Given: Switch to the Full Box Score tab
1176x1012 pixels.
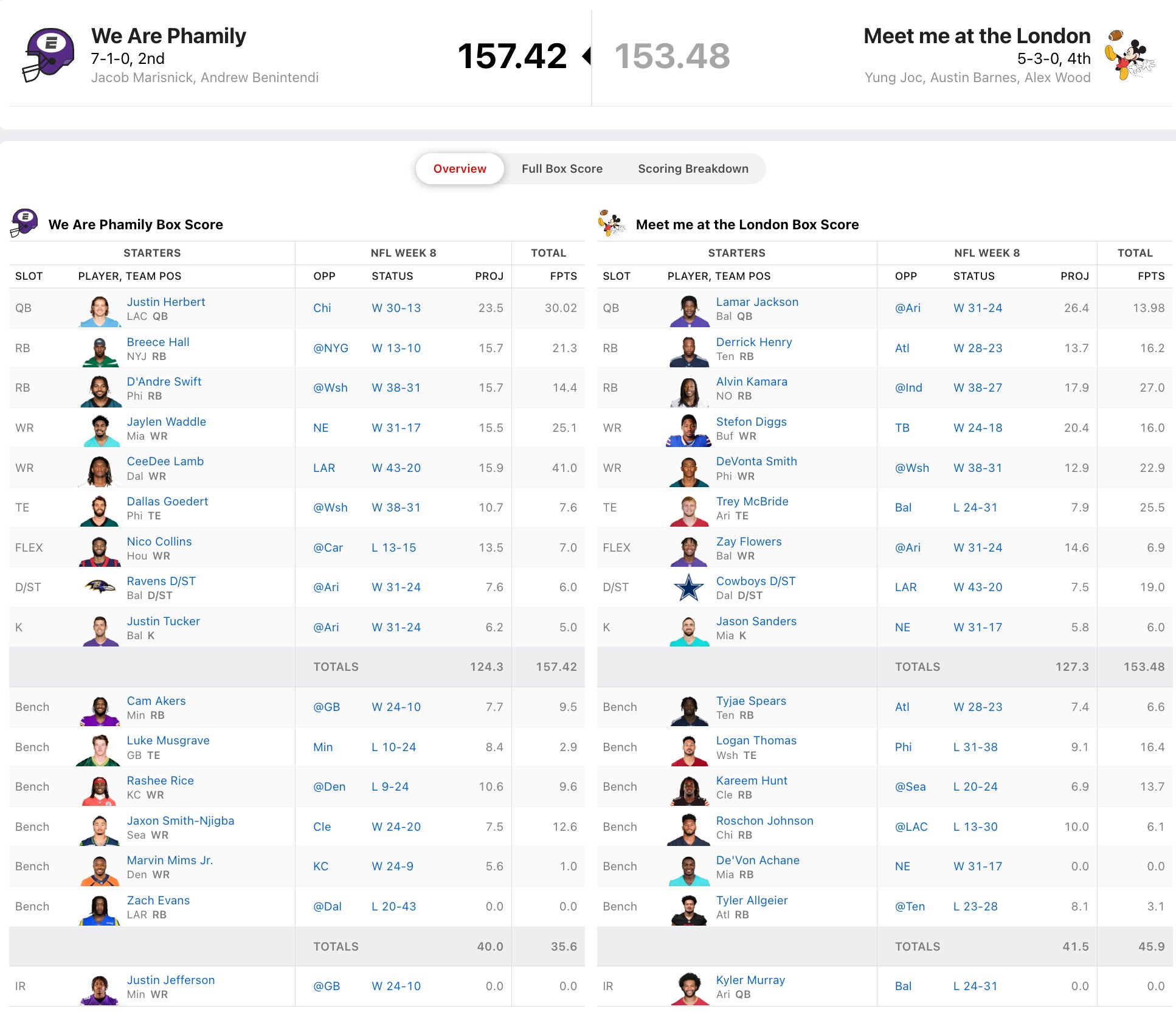Looking at the screenshot, I should pos(562,168).
